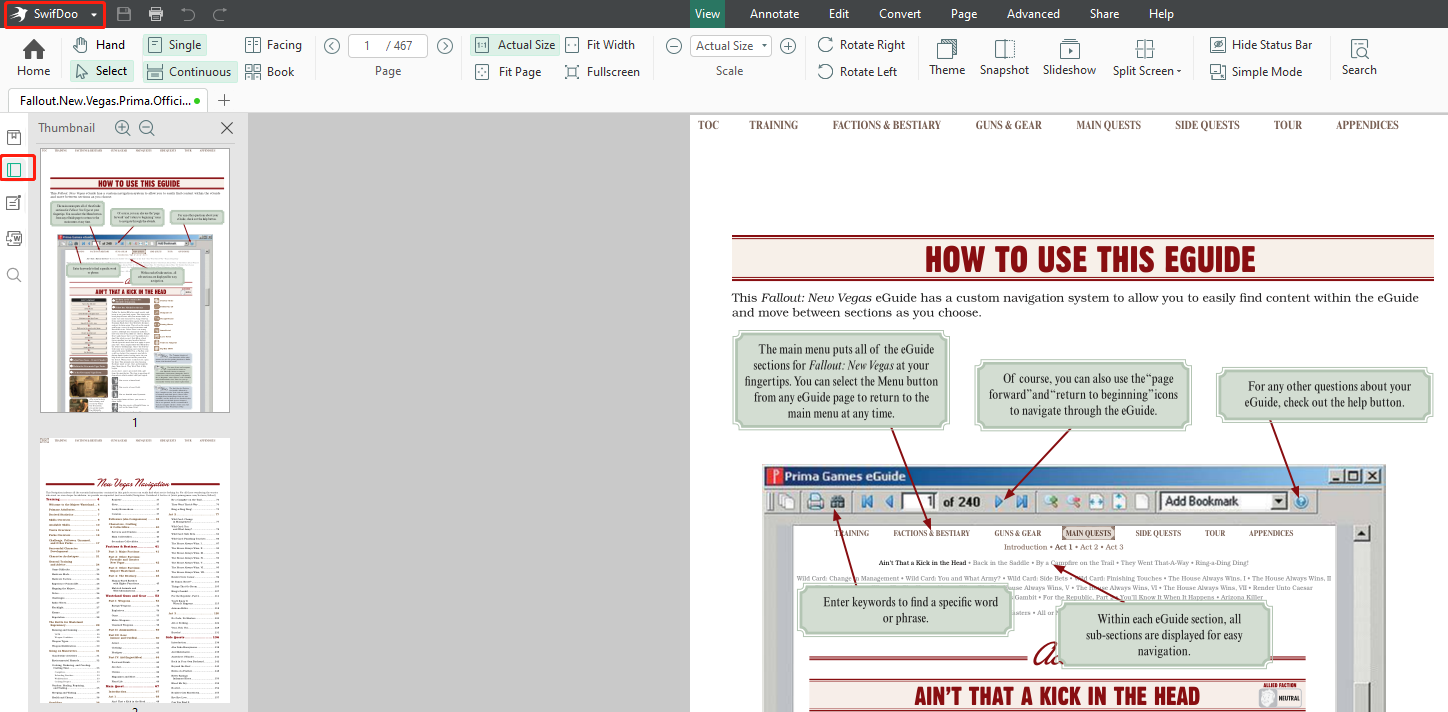Choose Fit Width zoom option
1448x712 pixels.
[599, 45]
